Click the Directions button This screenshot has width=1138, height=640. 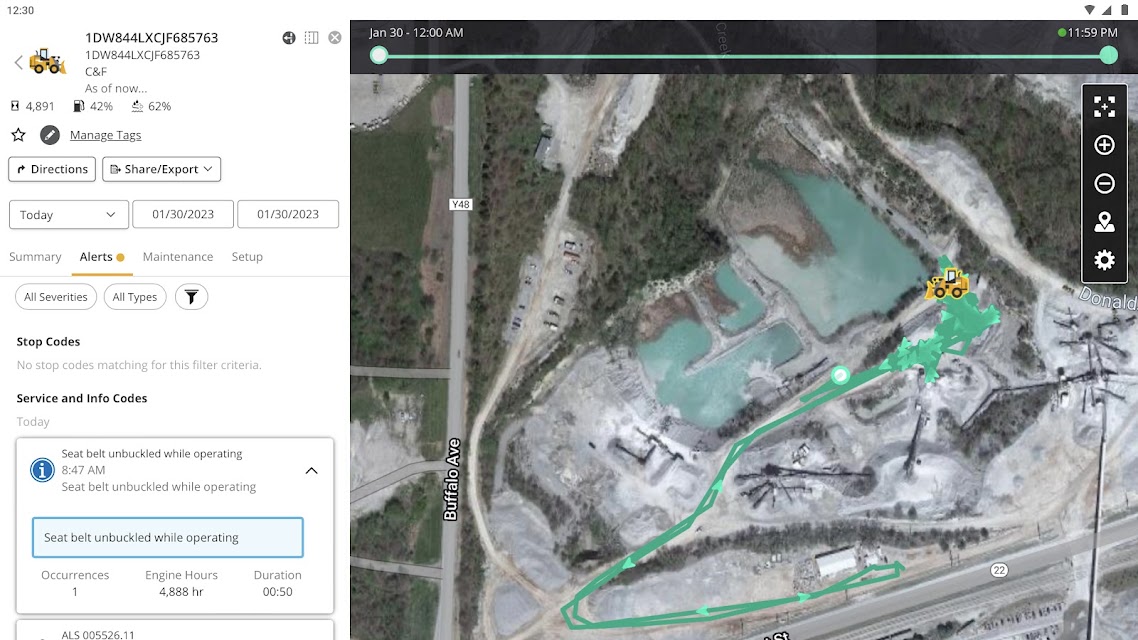pos(52,169)
